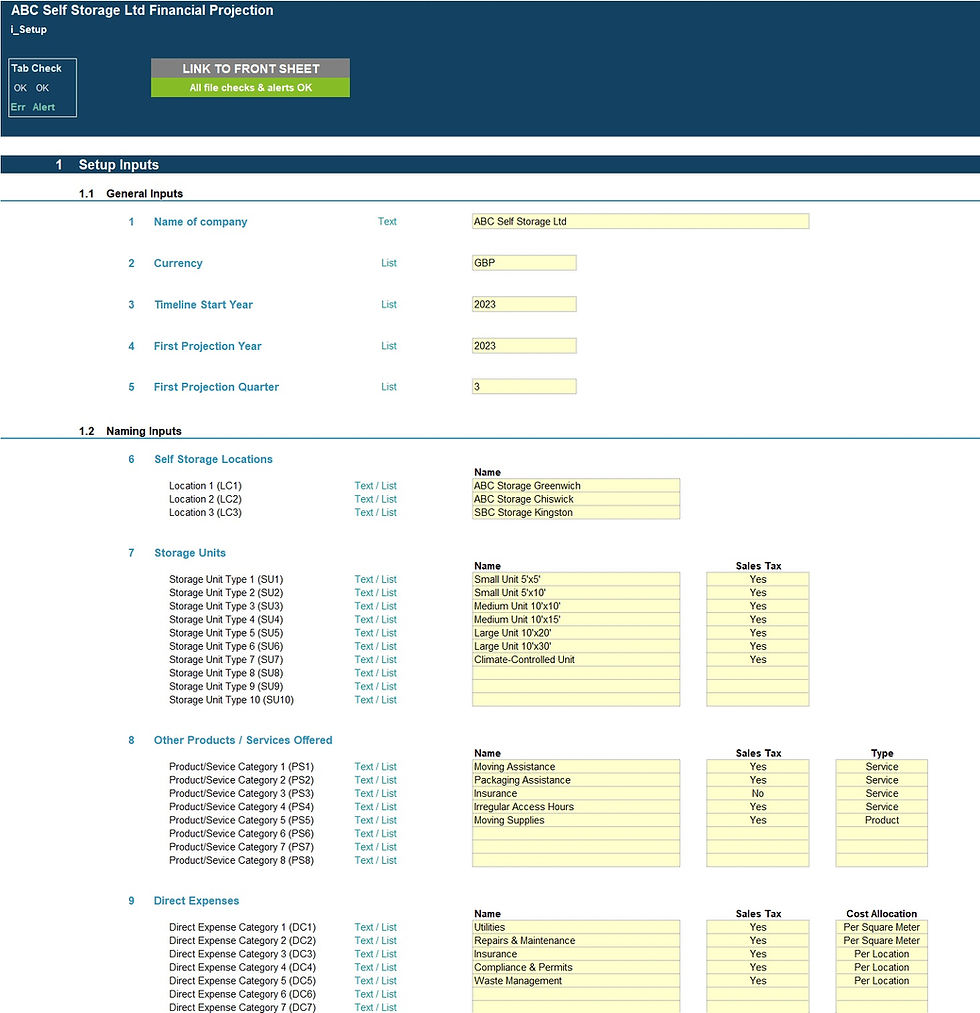Click the 1.1 General Inputs subheading

[x=131, y=193]
